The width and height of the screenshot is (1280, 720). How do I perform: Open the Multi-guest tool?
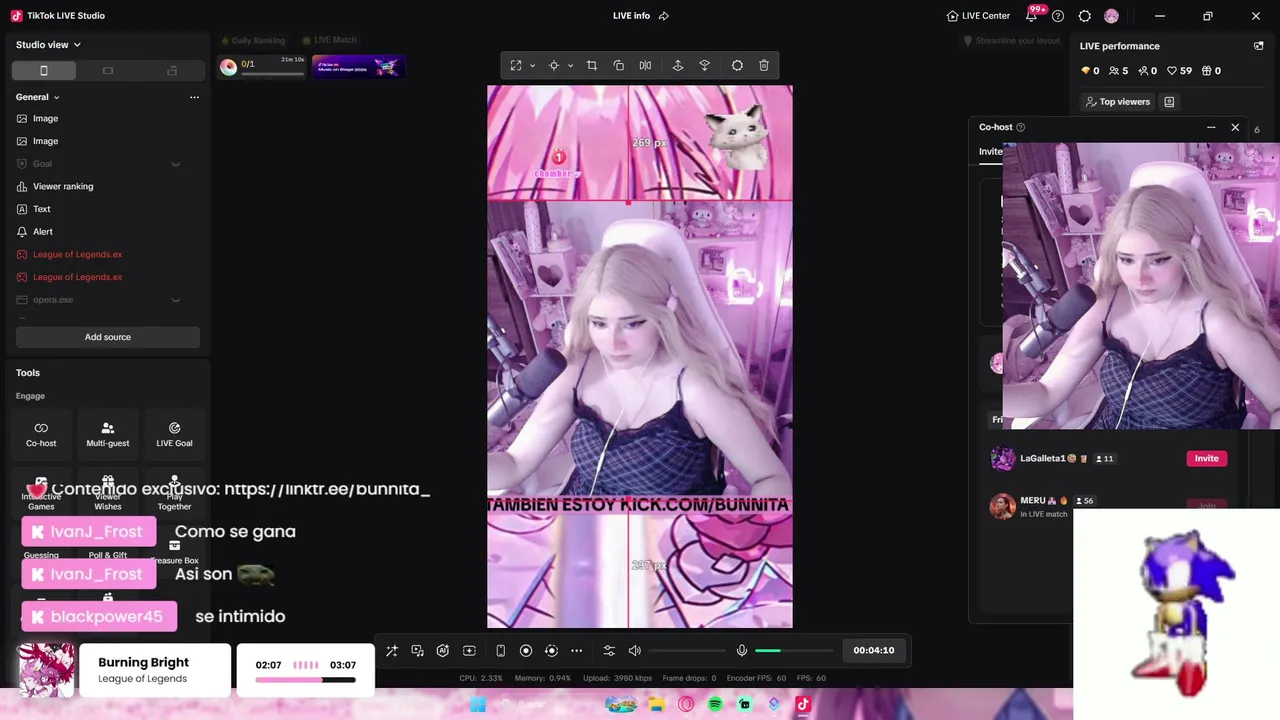point(108,434)
